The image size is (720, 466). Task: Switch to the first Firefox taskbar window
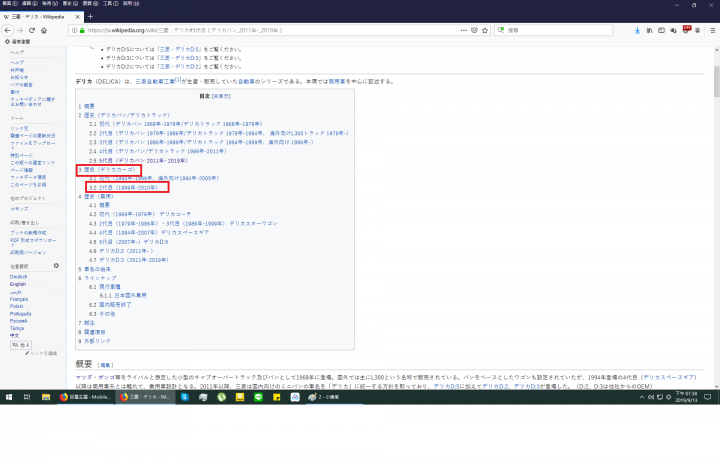(85, 397)
